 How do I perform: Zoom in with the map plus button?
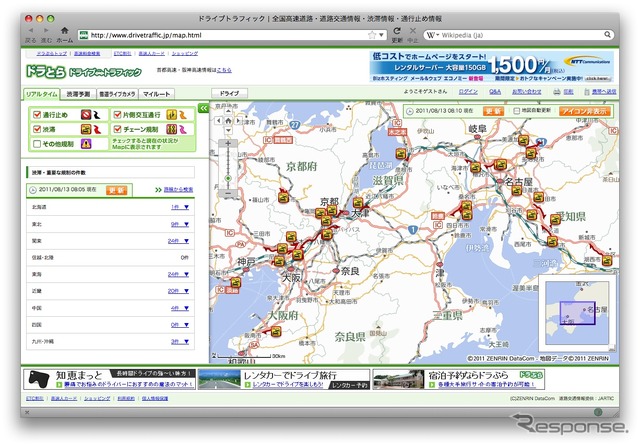click(x=228, y=144)
